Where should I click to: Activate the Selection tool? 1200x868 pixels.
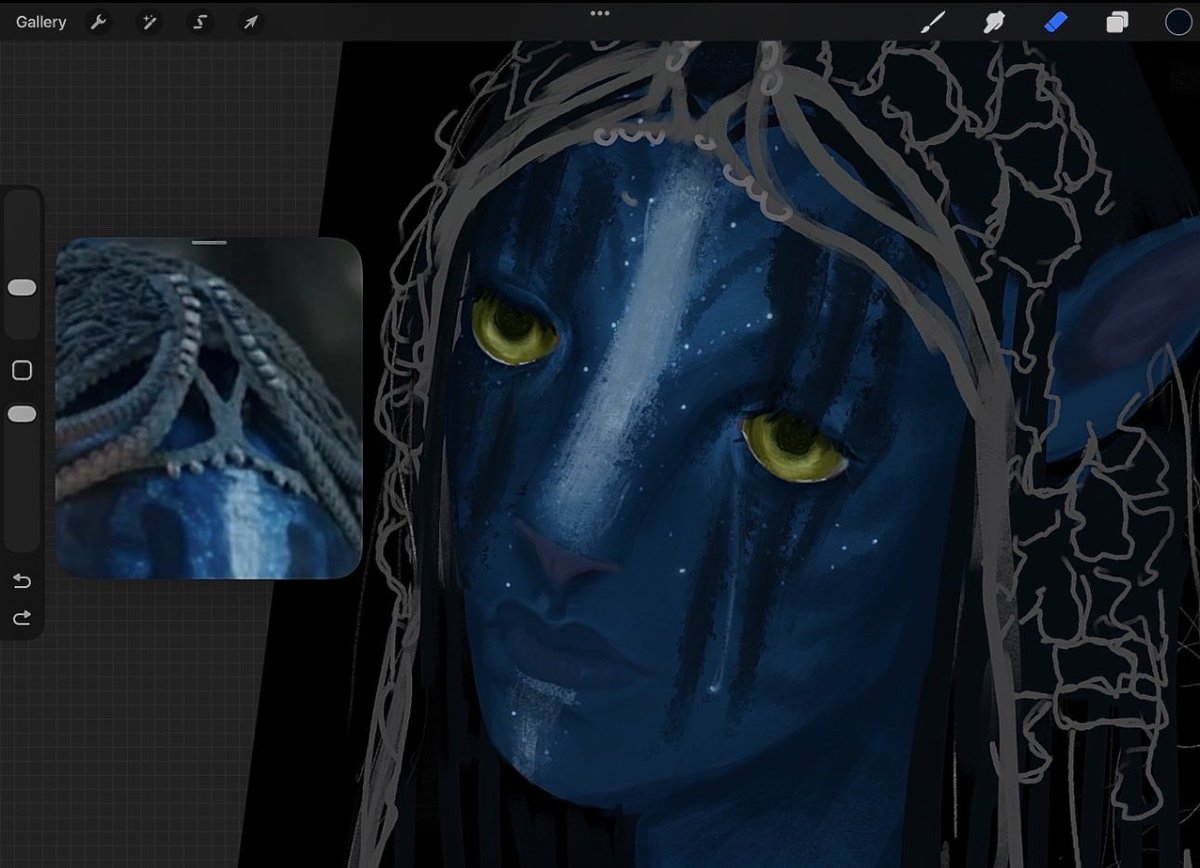[x=200, y=21]
